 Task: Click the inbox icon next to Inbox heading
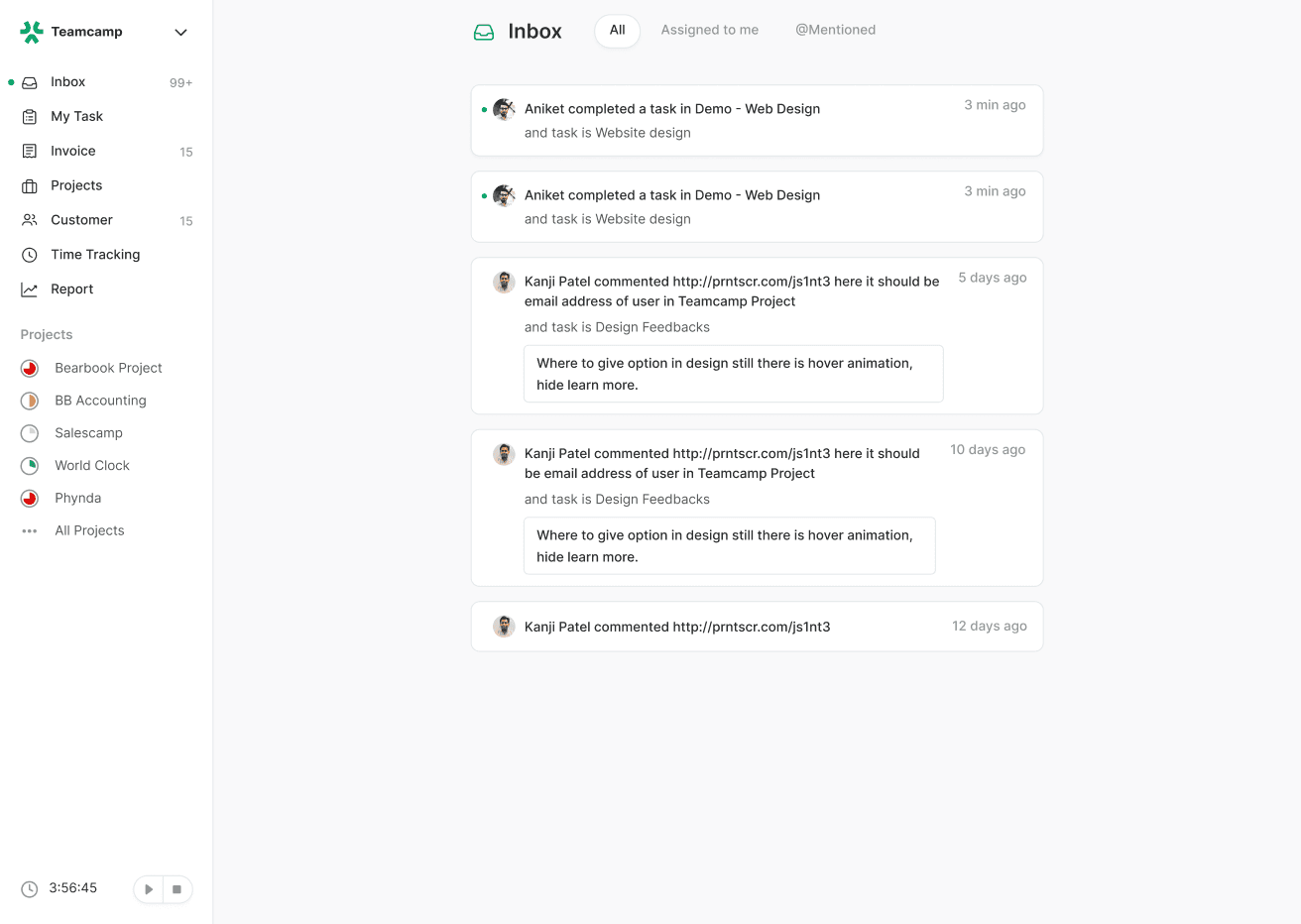click(x=483, y=31)
